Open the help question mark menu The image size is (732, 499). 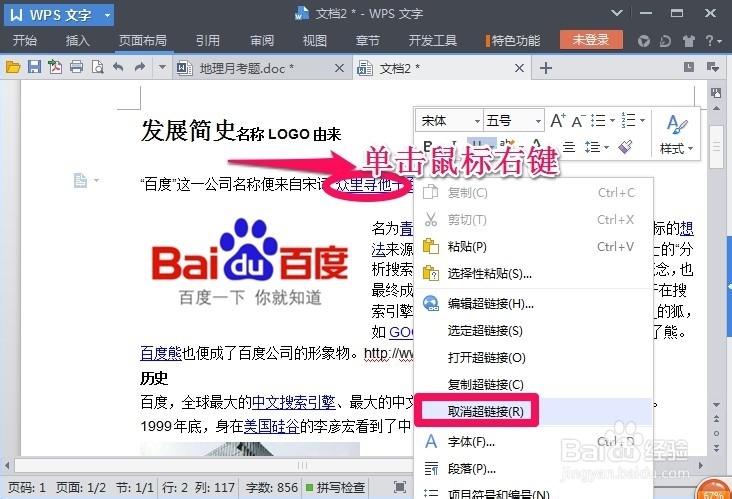[x=713, y=41]
